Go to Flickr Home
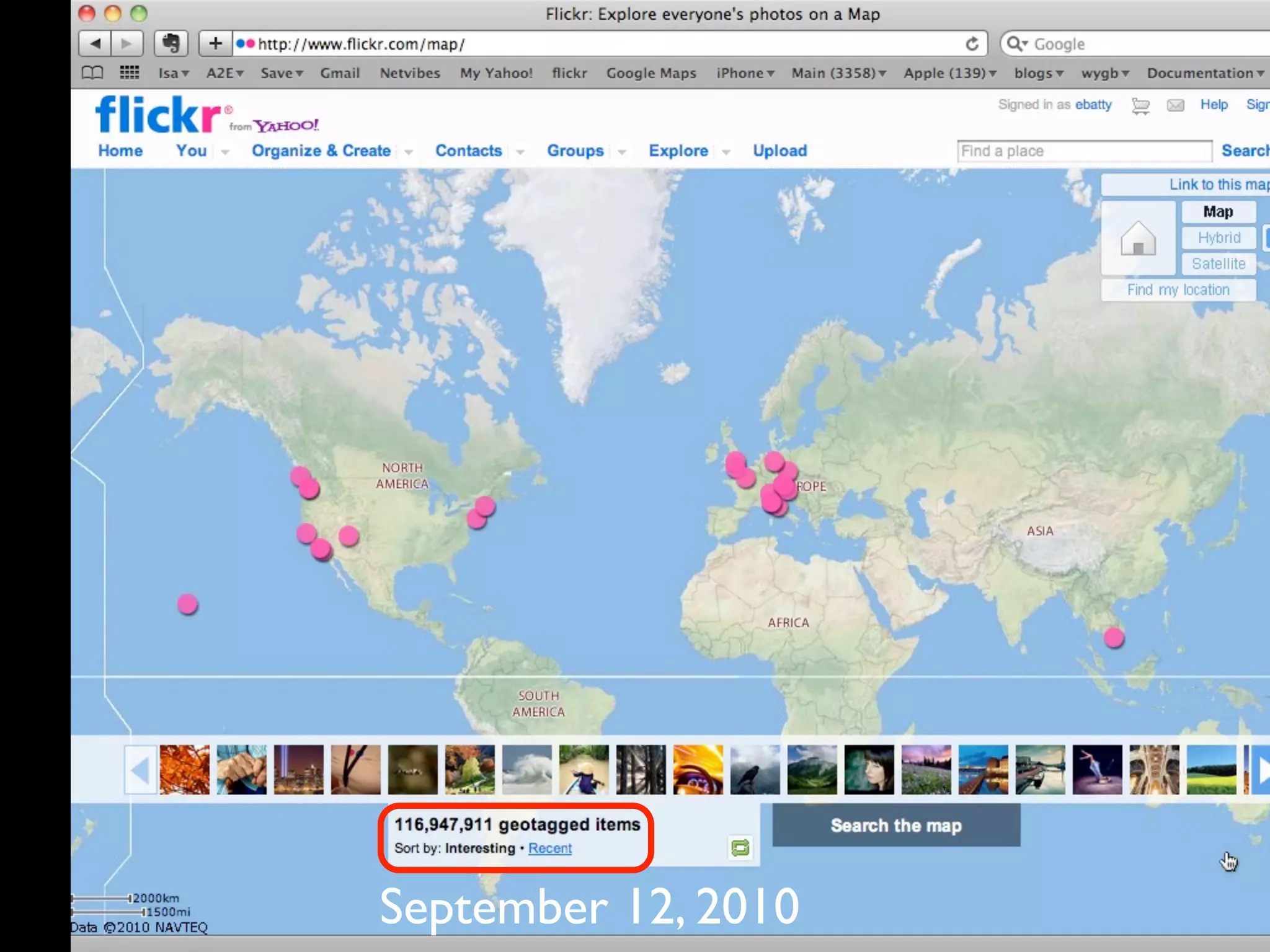 [120, 151]
